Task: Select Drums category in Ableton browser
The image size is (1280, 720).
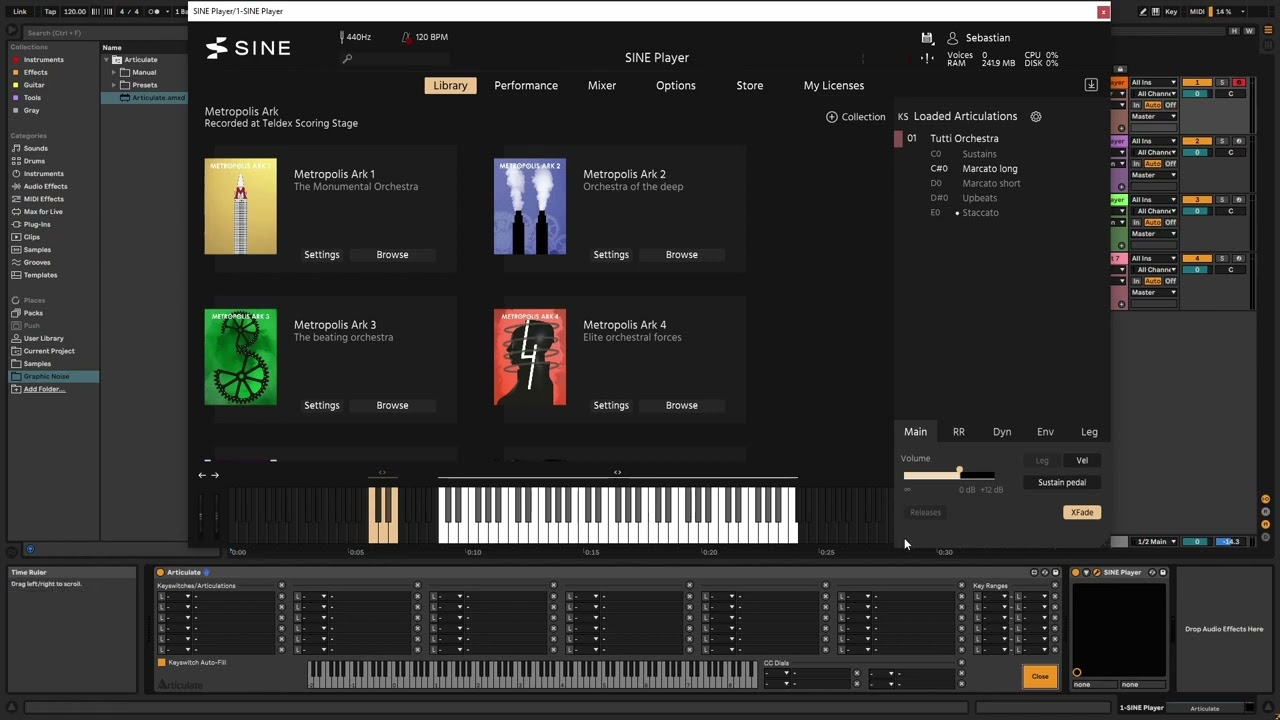Action: 35,161
